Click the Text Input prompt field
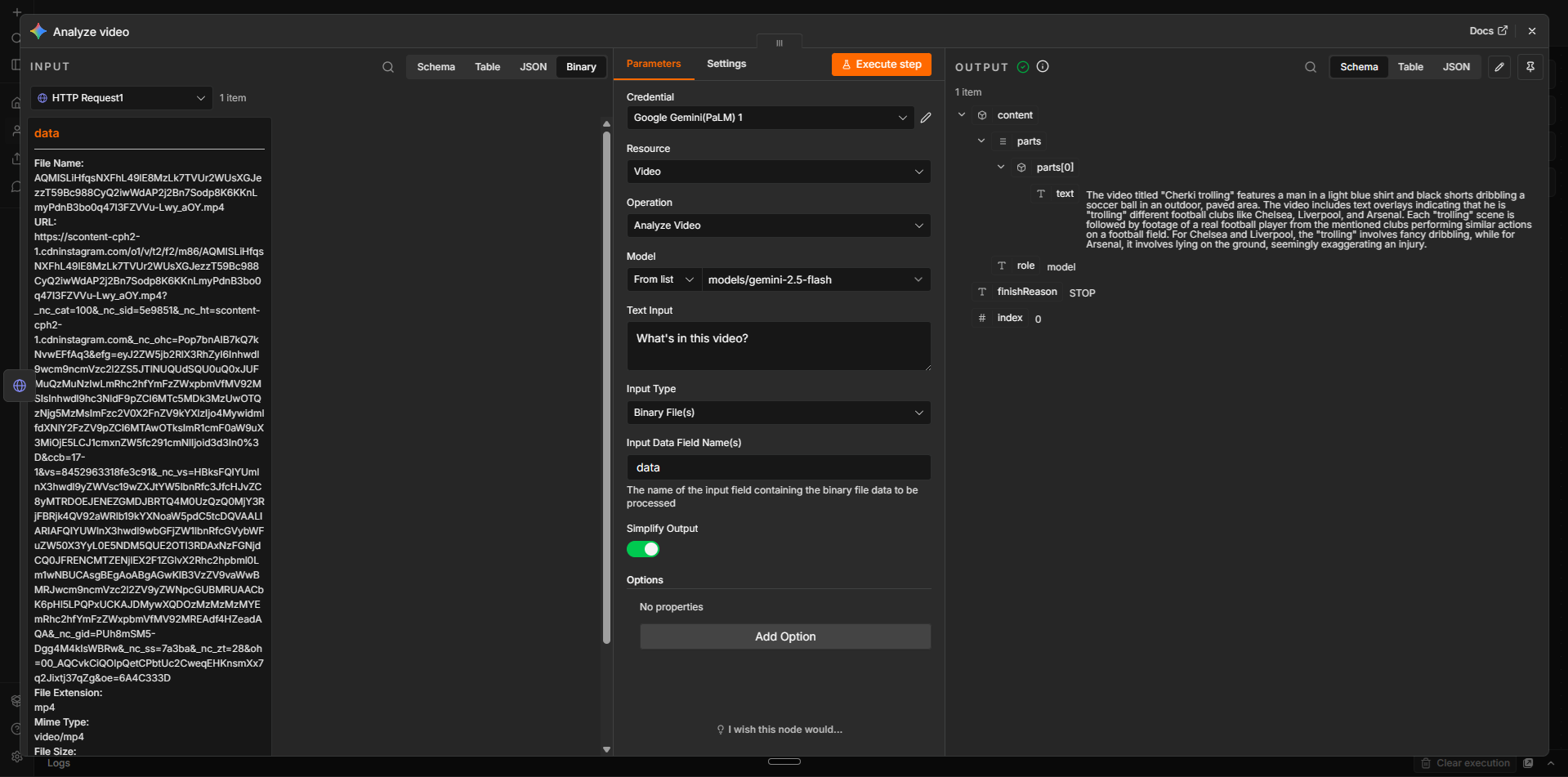This screenshot has height=777, width=1568. point(779,346)
